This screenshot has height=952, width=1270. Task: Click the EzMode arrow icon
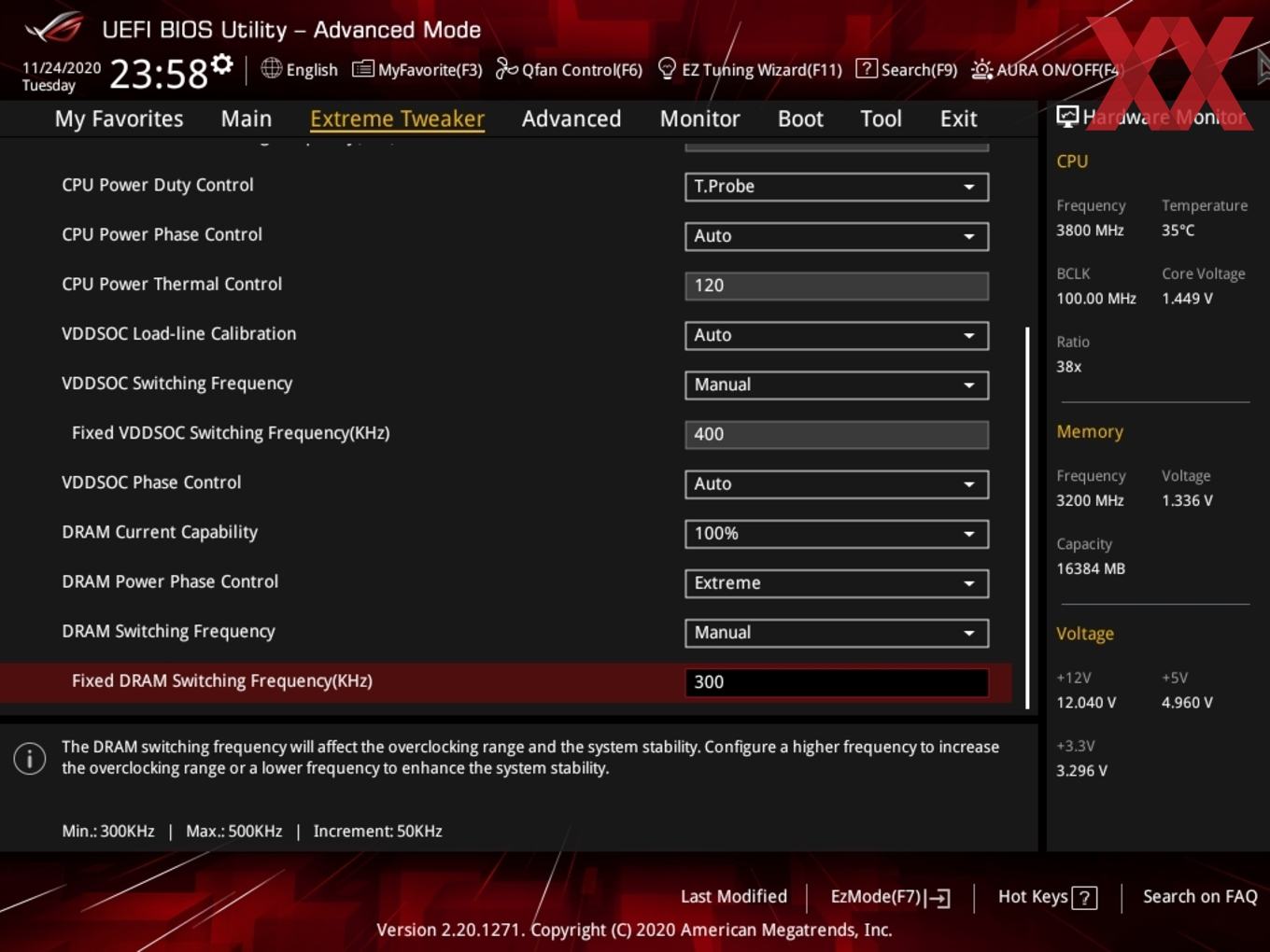(x=938, y=898)
